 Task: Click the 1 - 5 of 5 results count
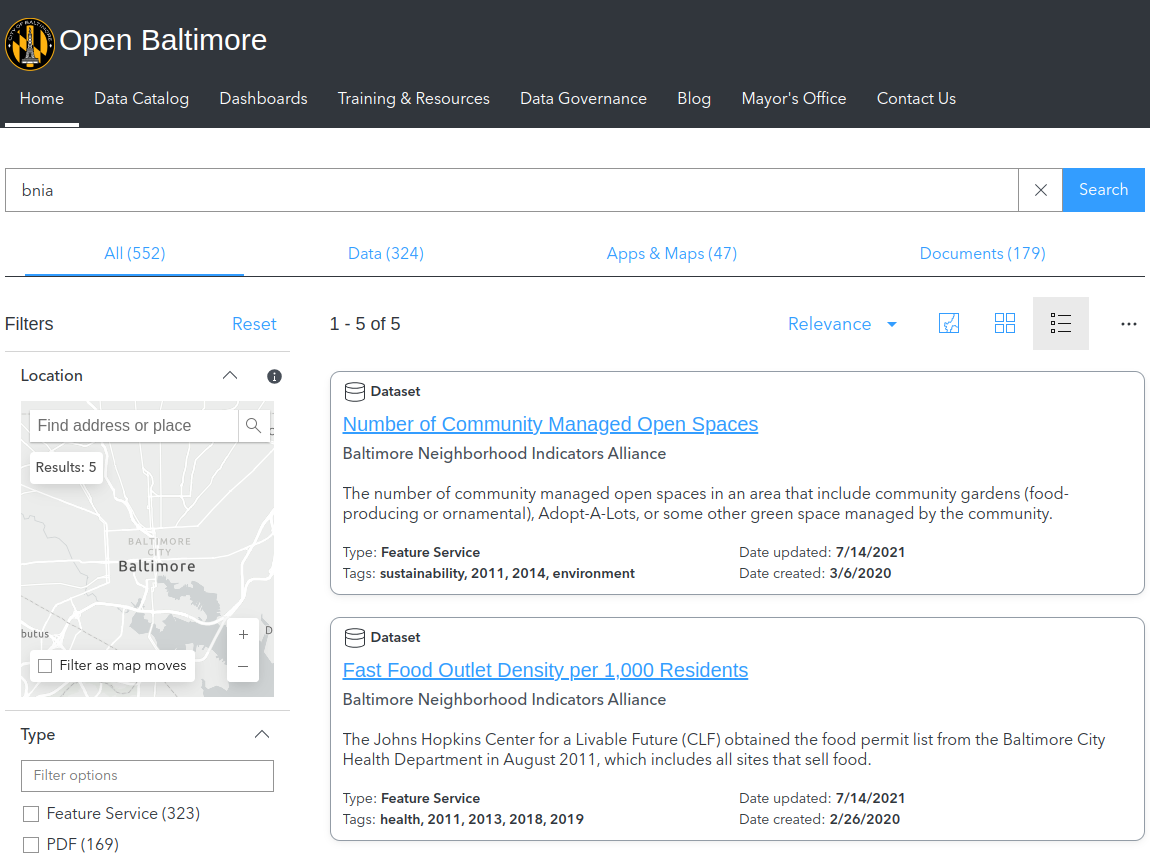365,324
